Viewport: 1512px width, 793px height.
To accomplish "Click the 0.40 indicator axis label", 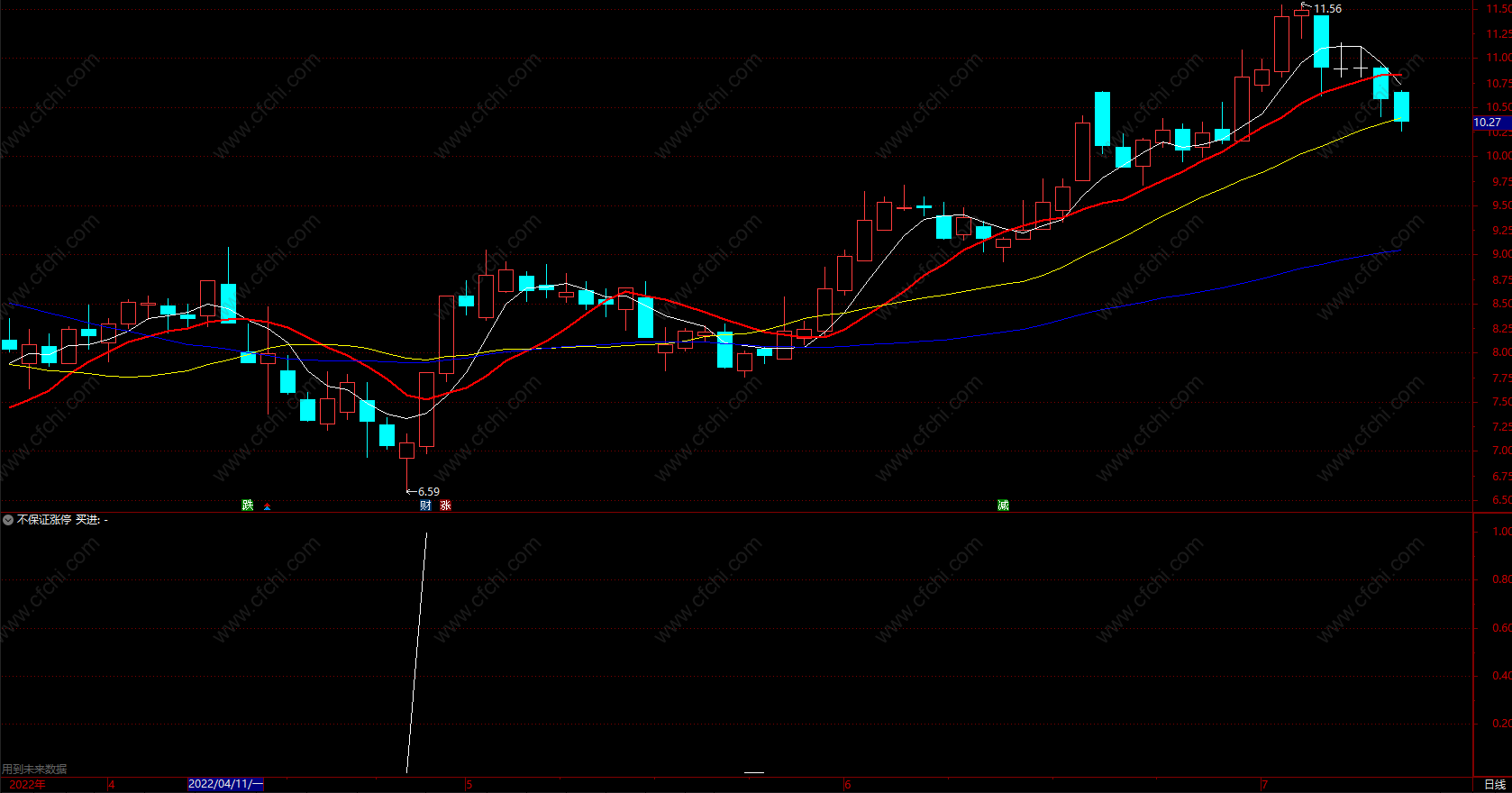I will click(1501, 675).
